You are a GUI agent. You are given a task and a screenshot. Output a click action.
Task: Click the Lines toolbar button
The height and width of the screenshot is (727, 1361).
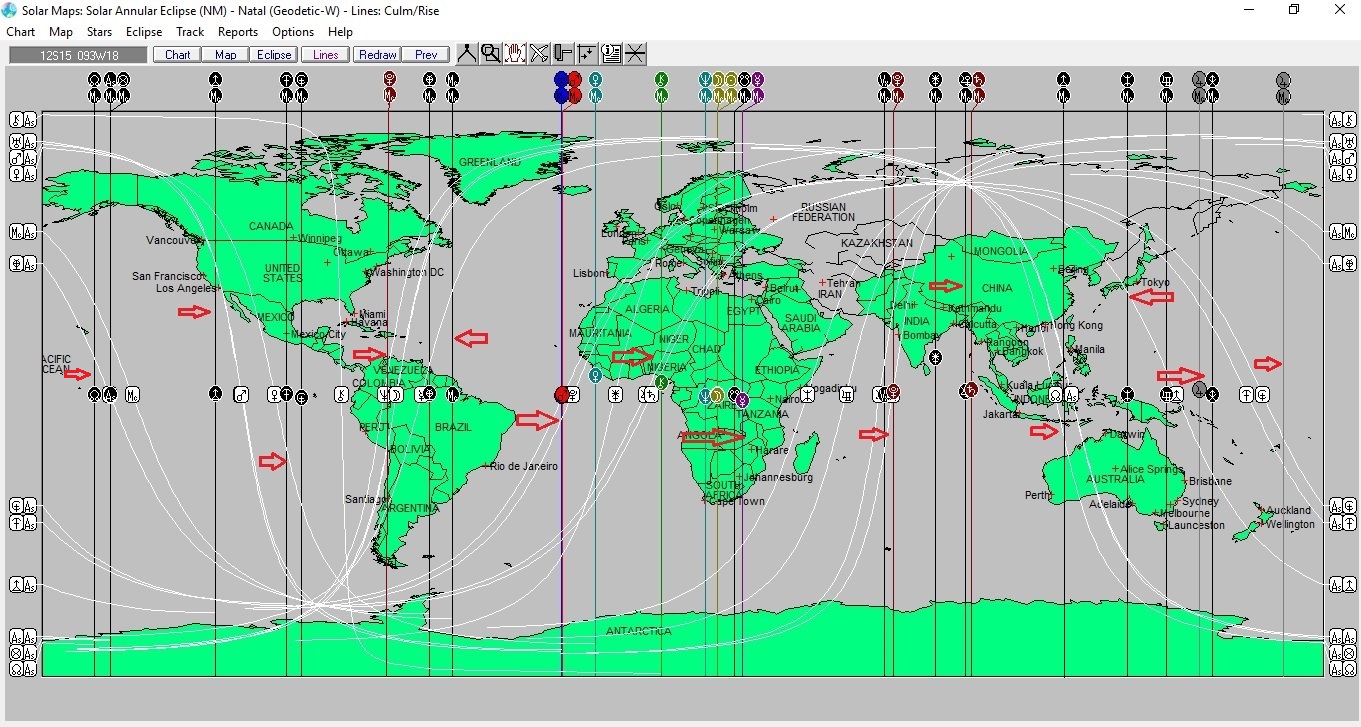(x=325, y=55)
